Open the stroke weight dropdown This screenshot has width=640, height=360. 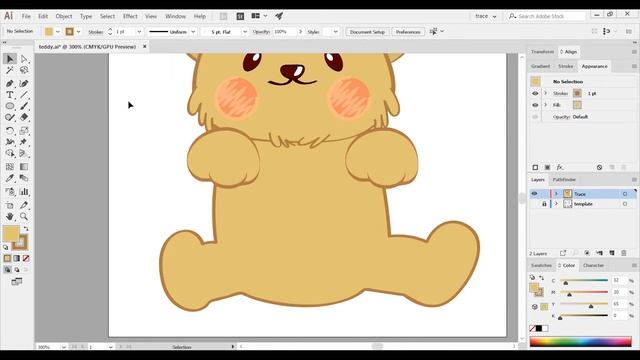pos(139,31)
